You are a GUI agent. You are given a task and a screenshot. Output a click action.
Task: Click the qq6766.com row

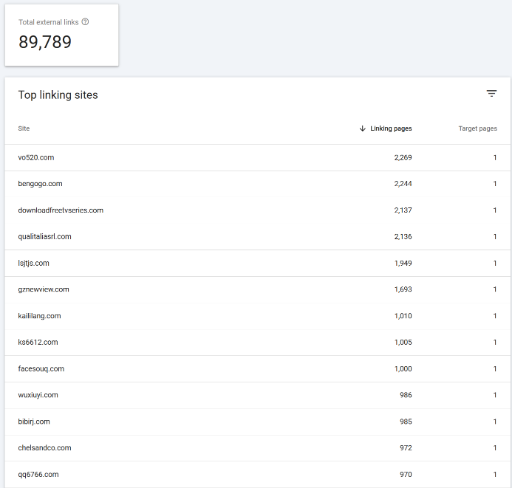(x=257, y=474)
